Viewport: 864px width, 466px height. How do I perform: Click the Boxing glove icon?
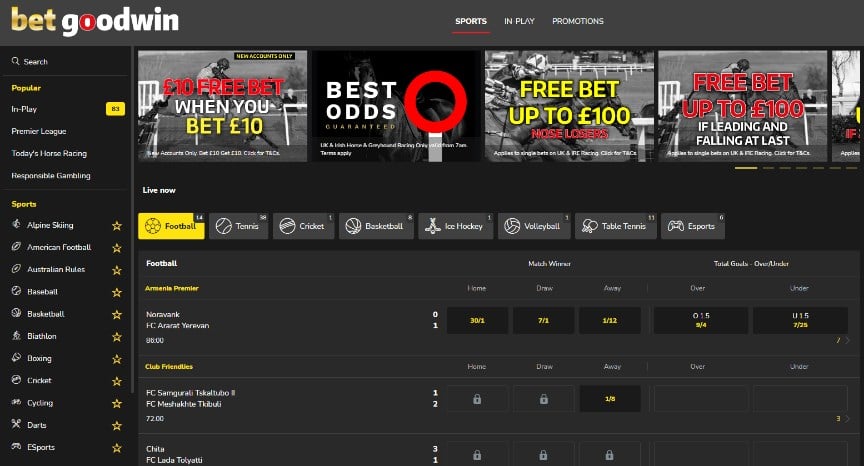pyautogui.click(x=17, y=357)
